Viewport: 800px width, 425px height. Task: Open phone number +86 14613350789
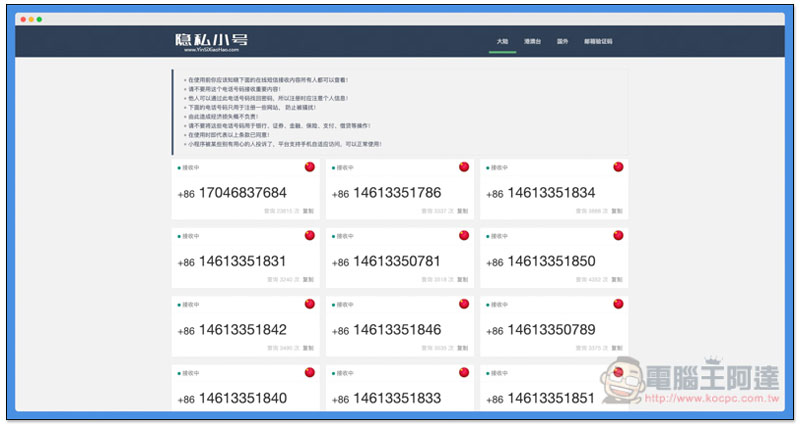tap(540, 330)
